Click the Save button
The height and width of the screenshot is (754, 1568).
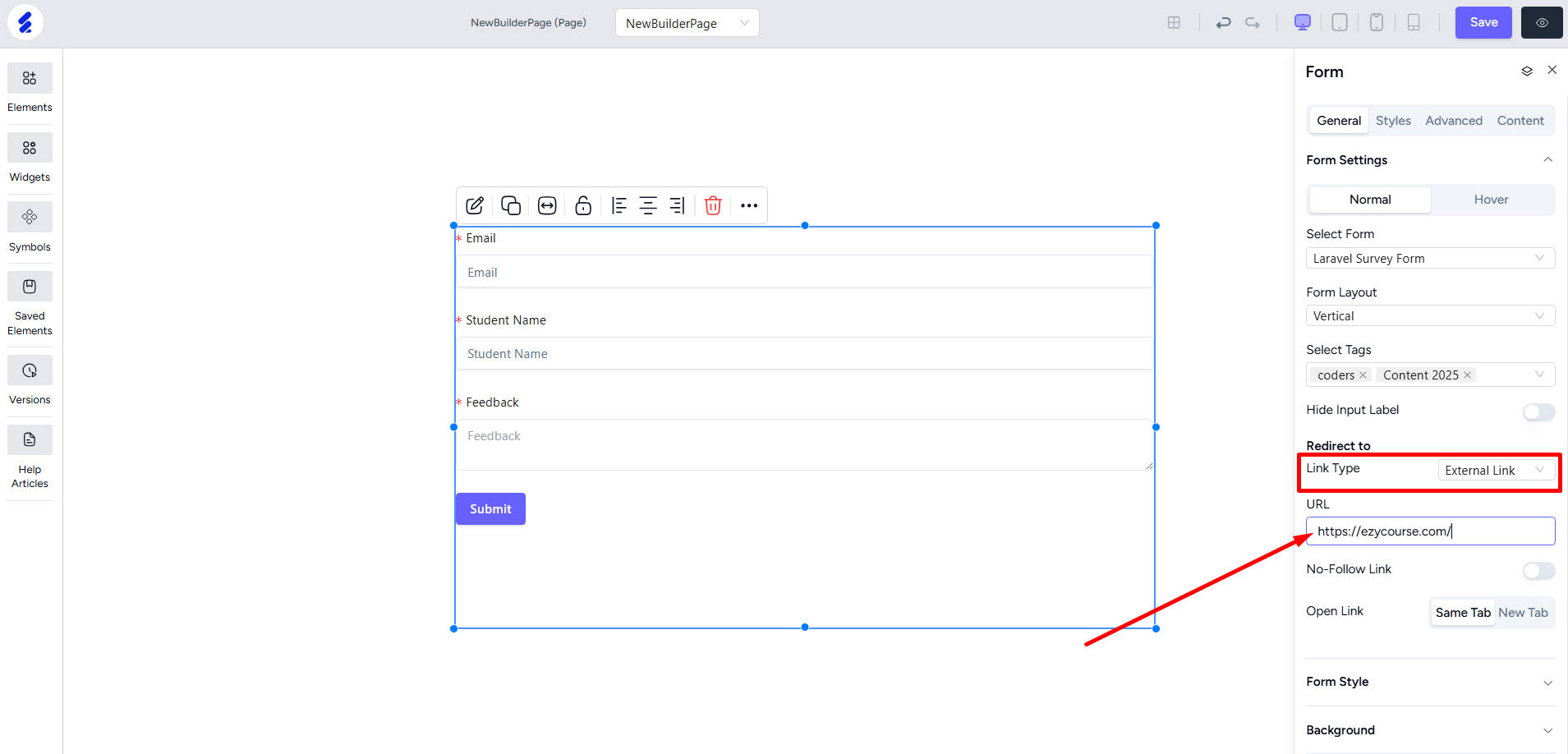[1483, 22]
